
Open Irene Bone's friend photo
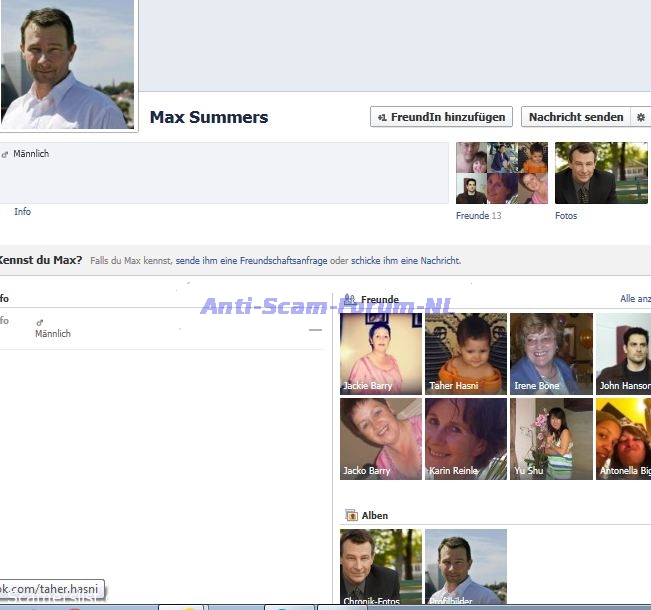coord(551,354)
